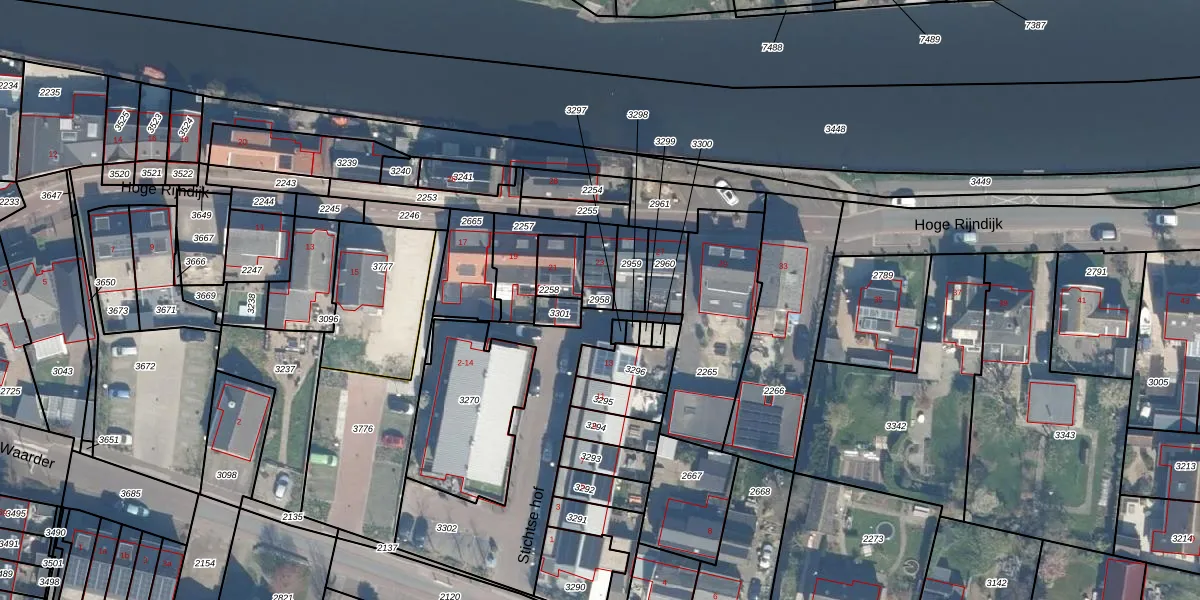Screen dimensions: 1200x600
Task: Click parcel label 2273
Action: pyautogui.click(x=873, y=538)
